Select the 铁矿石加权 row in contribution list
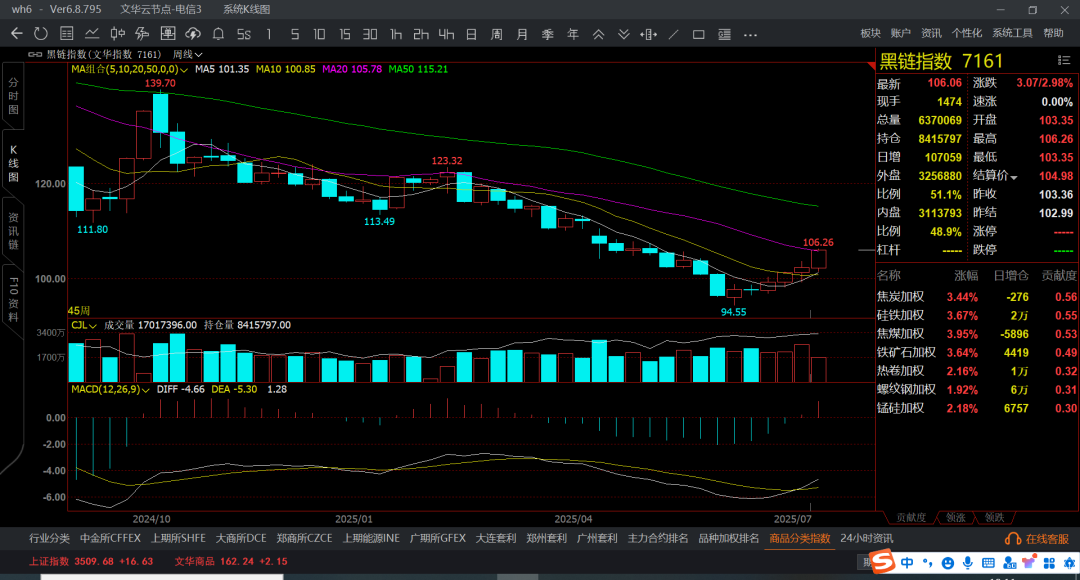Image resolution: width=1080 pixels, height=580 pixels. point(976,353)
